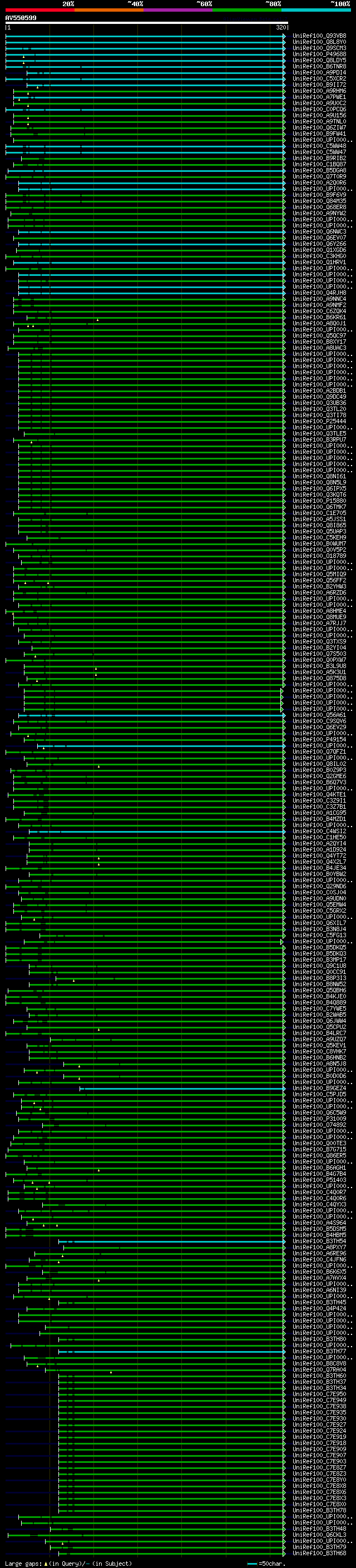Image resolution: width=356 pixels, height=1568 pixels.
Task: Choose the UniRef100_Q6NWC3 entry
Action: click(319, 232)
